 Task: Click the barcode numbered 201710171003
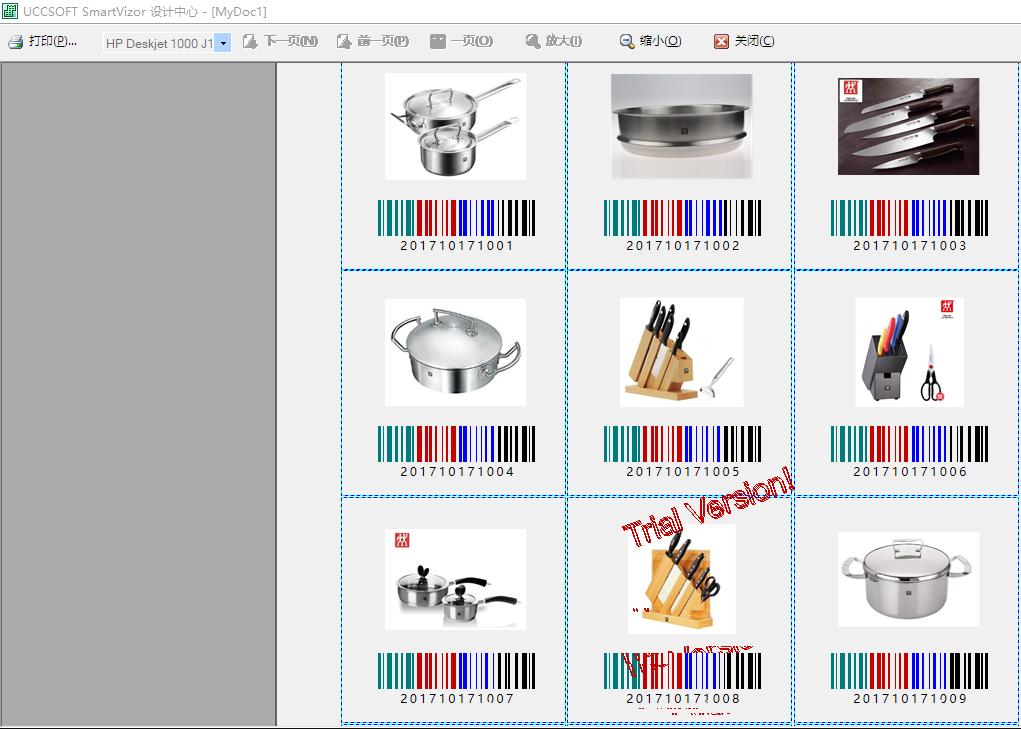908,218
